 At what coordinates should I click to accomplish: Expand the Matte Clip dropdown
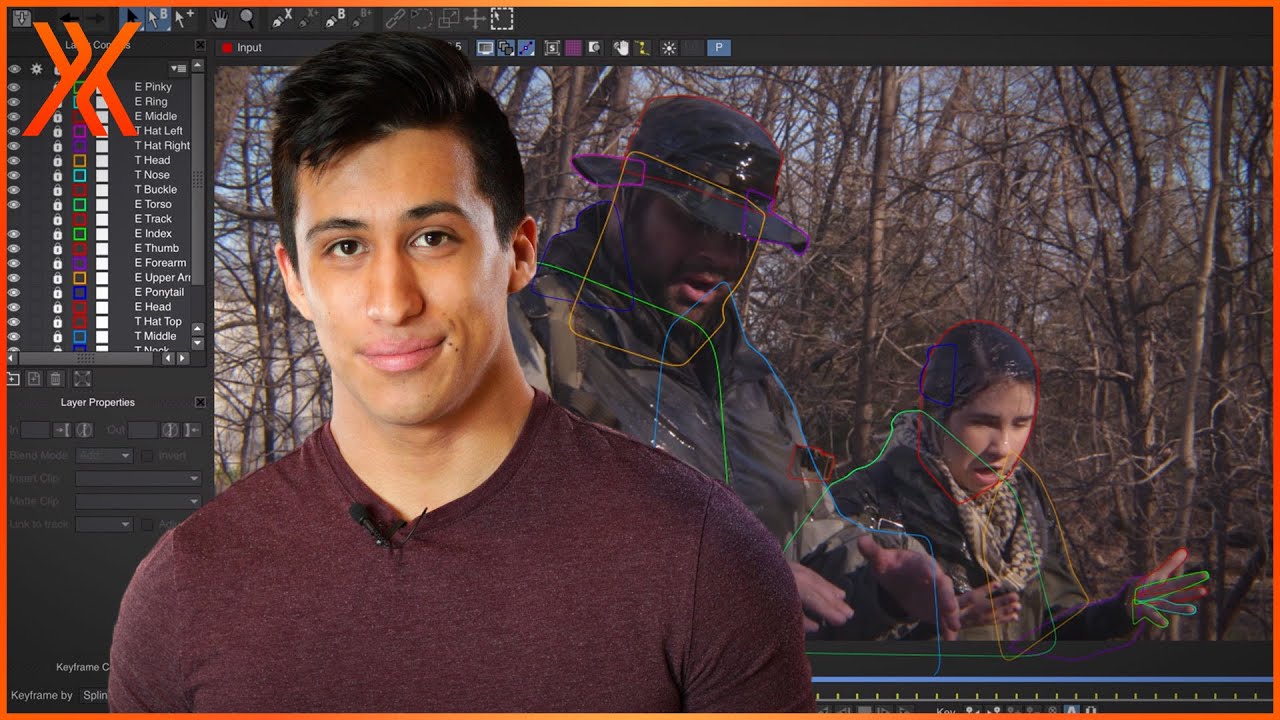pos(138,502)
